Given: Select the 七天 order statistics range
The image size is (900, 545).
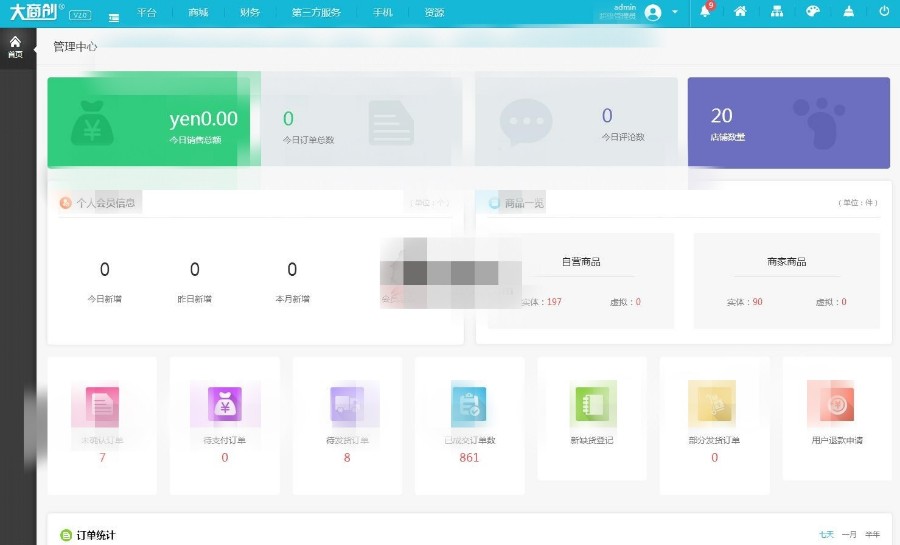Looking at the screenshot, I should pos(826,534).
